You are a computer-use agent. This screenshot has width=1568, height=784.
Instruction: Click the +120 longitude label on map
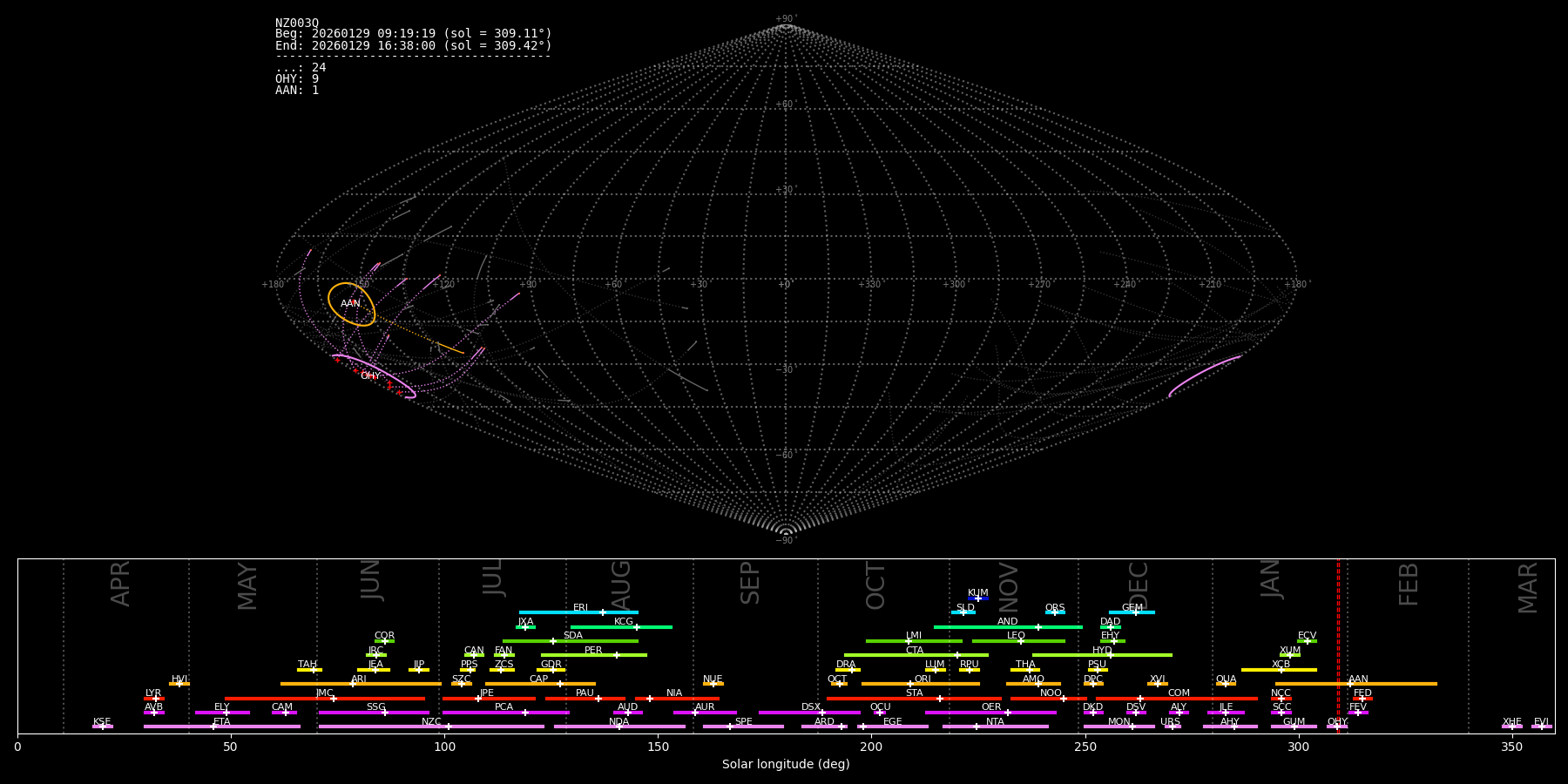pyautogui.click(x=443, y=285)
